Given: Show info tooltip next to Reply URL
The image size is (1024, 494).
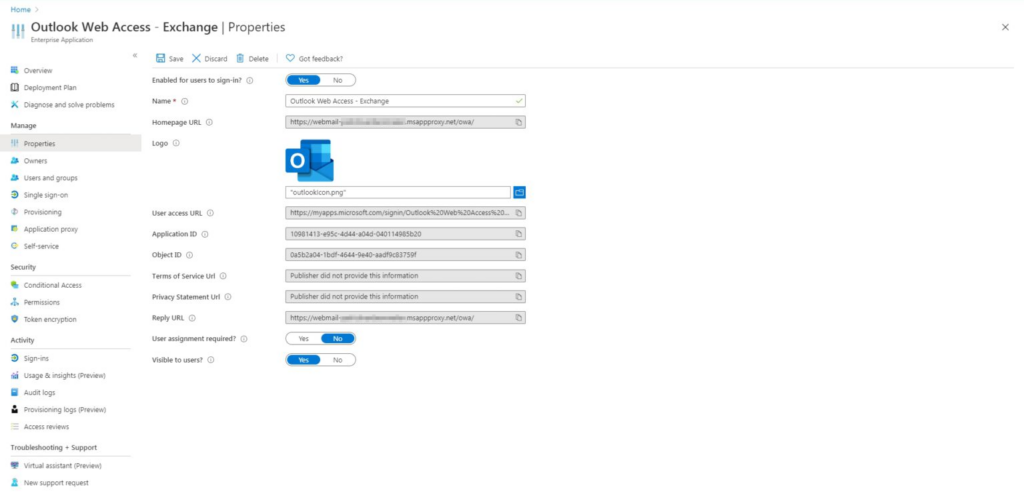Looking at the screenshot, I should (x=193, y=318).
